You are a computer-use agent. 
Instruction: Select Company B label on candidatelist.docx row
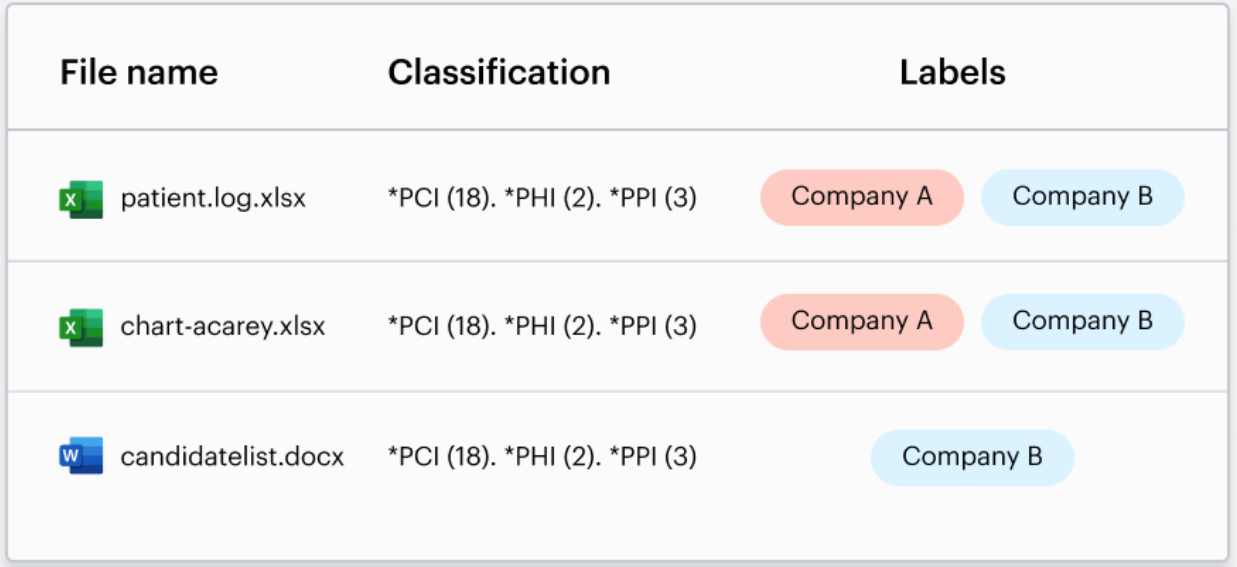(972, 458)
